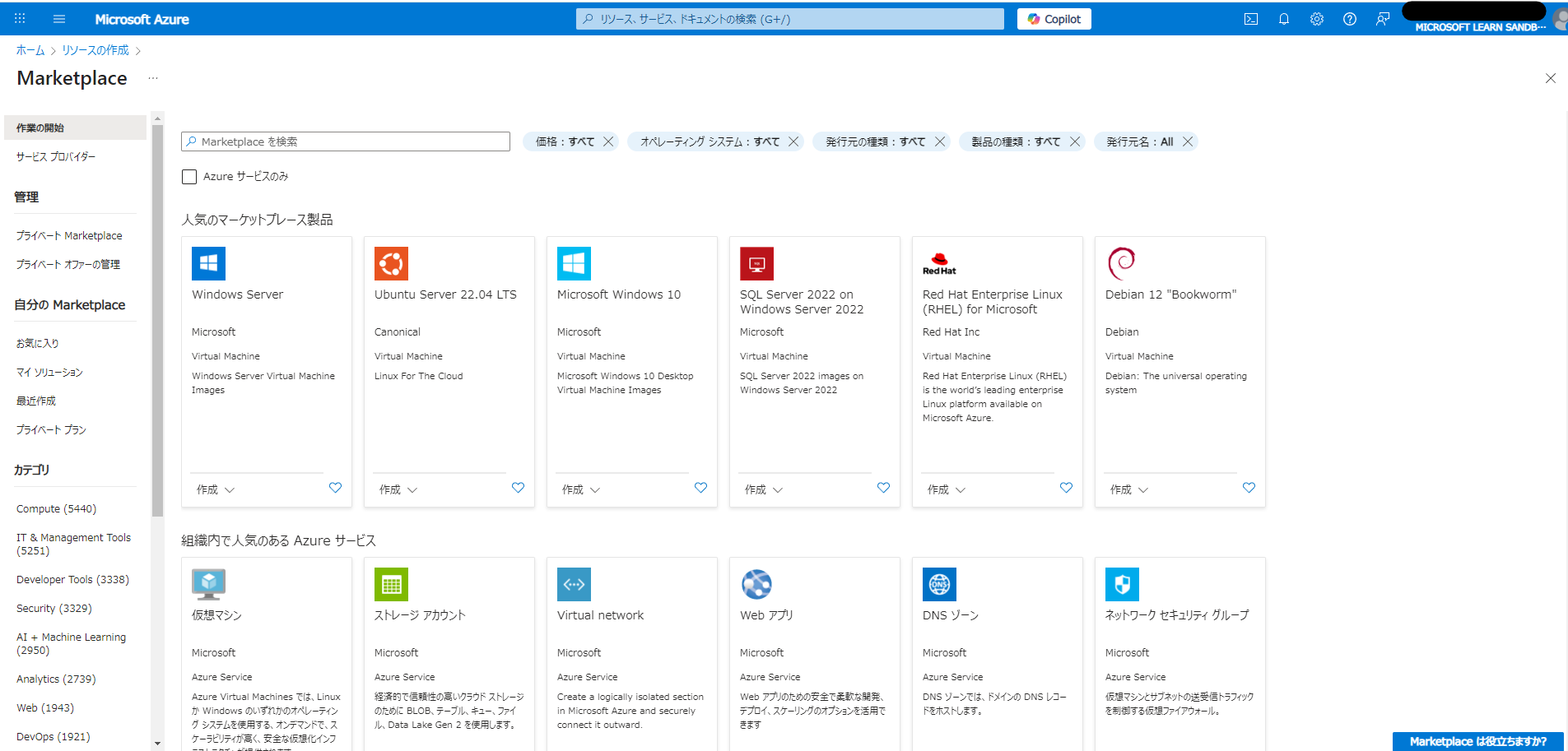Remove the オペレーティング システム filter
Image resolution: width=1568 pixels, height=751 pixels.
tap(793, 141)
